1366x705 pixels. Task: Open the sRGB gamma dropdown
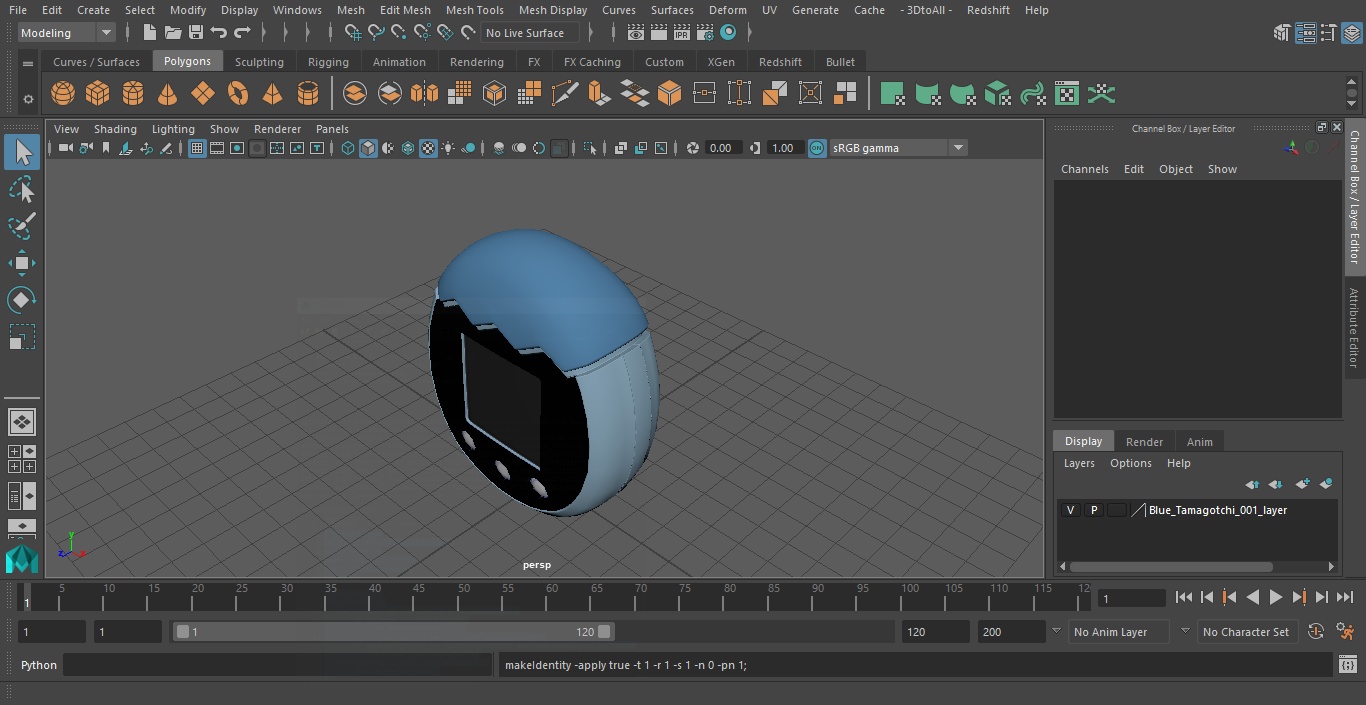click(x=897, y=148)
